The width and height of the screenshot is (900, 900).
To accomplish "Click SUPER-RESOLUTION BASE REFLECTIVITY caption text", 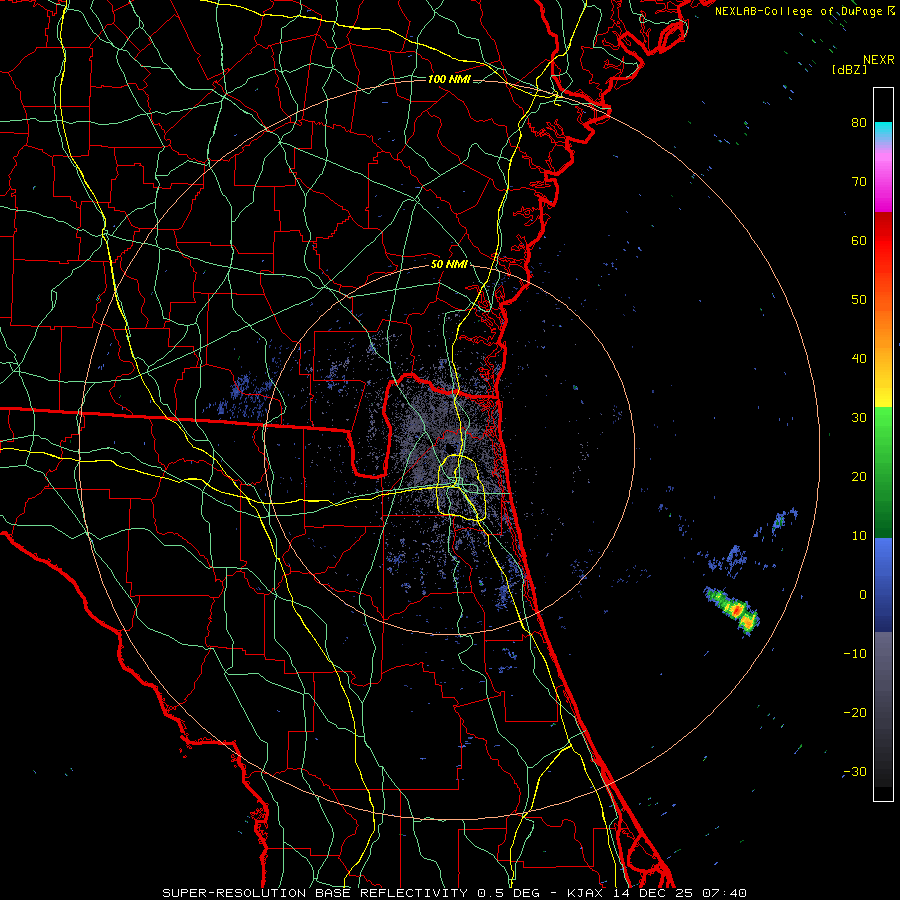I will pos(315,893).
